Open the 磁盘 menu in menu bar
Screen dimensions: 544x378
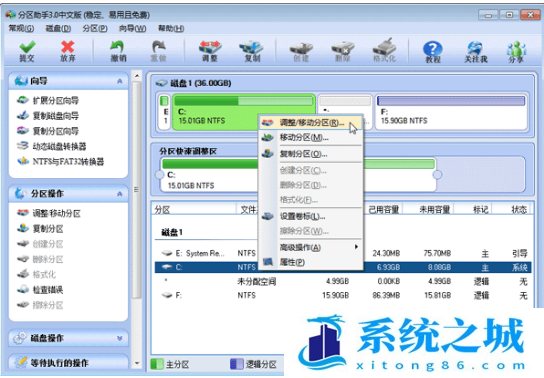pos(58,28)
